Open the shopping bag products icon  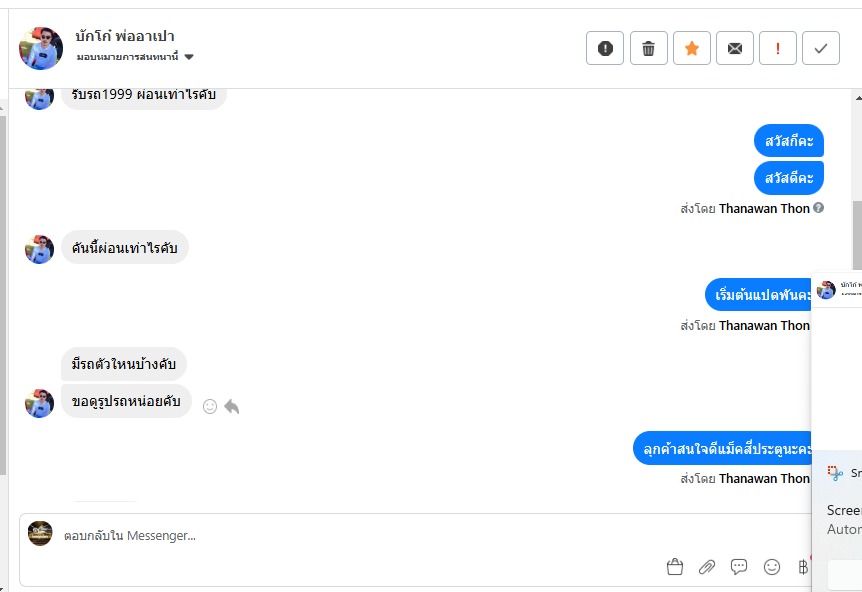click(x=675, y=567)
